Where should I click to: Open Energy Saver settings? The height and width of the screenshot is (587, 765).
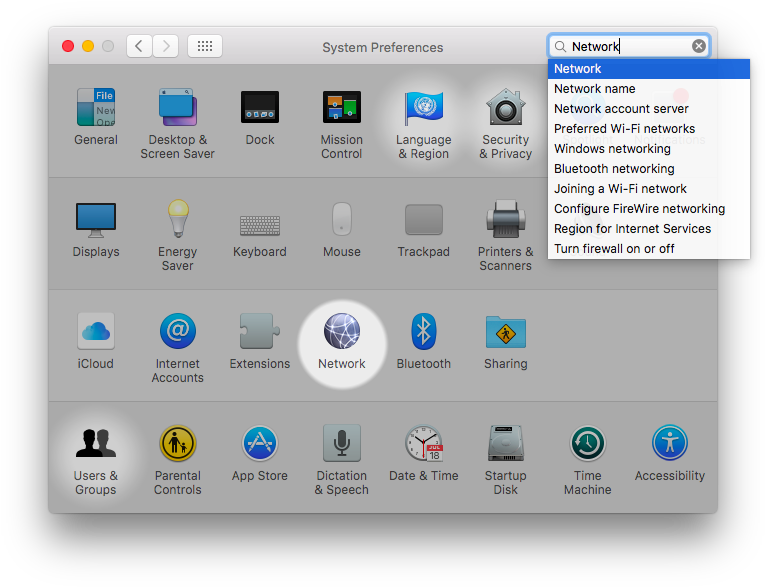178,221
